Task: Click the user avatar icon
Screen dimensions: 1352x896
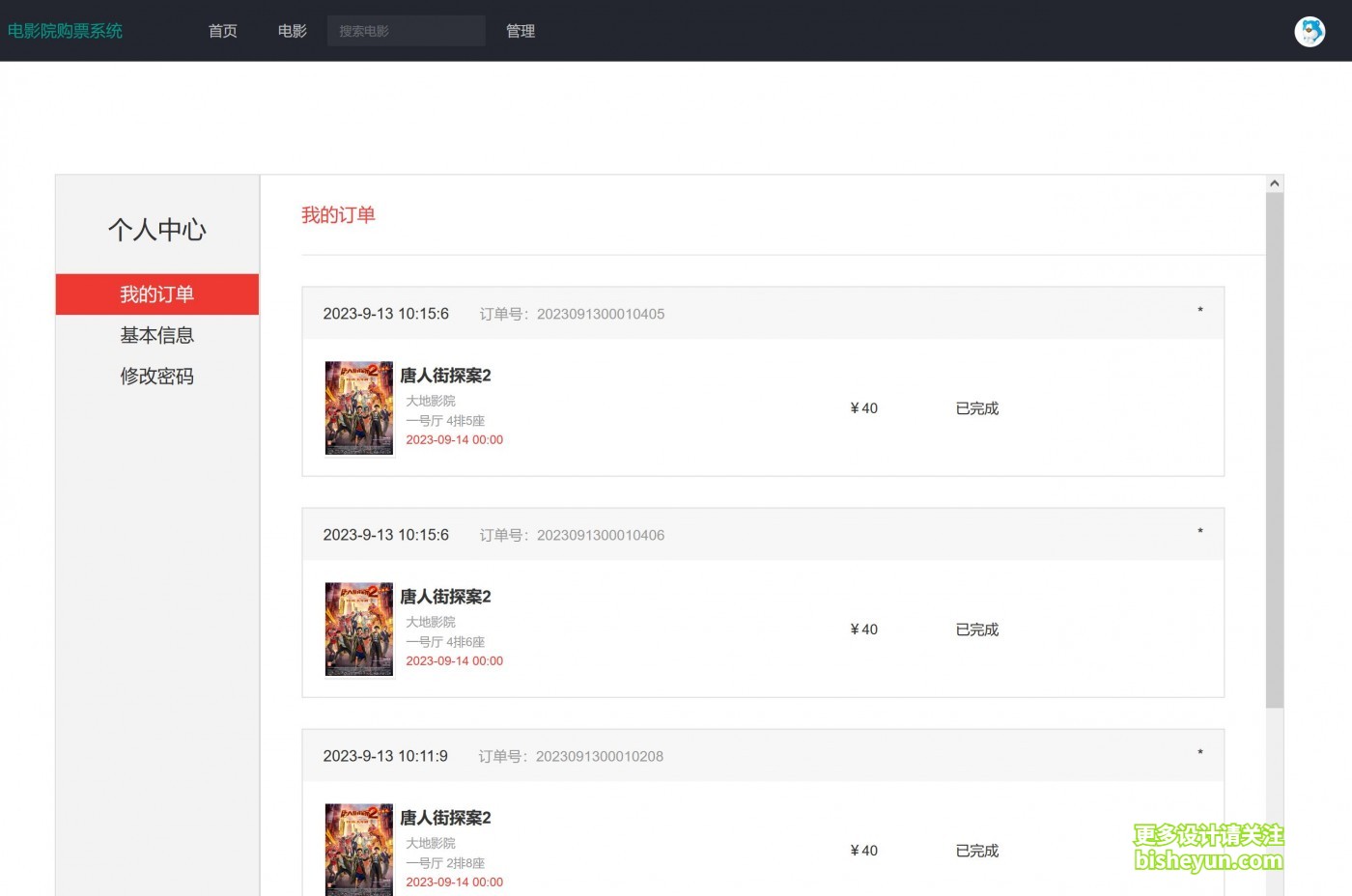Action: coord(1310,32)
